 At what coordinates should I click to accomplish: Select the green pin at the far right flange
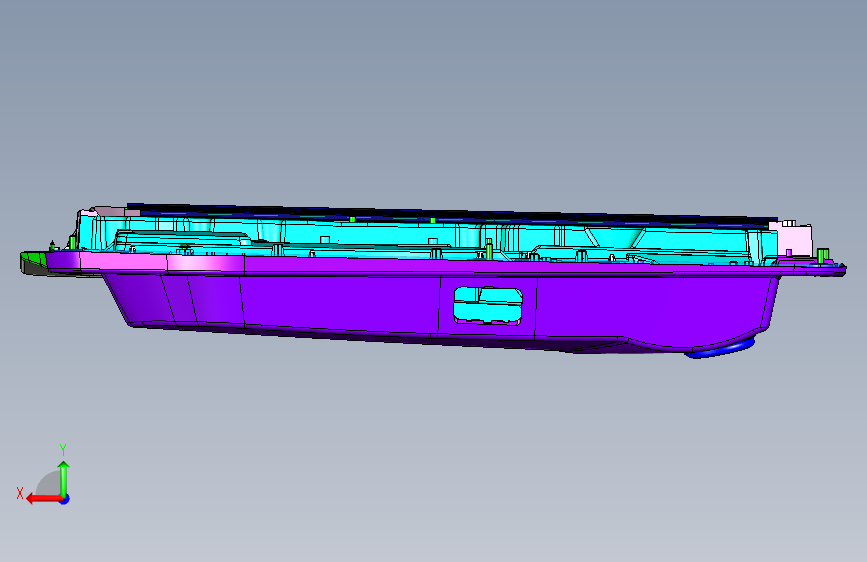coord(823,255)
